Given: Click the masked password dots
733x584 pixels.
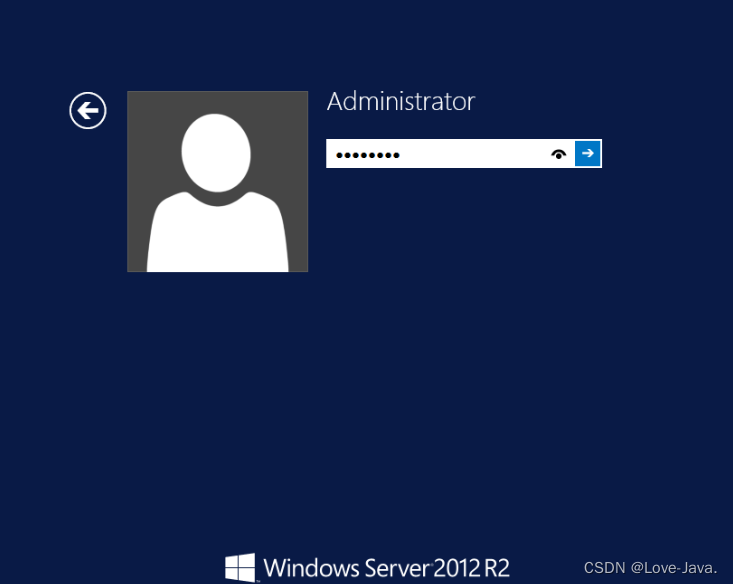Looking at the screenshot, I should click(x=367, y=155).
